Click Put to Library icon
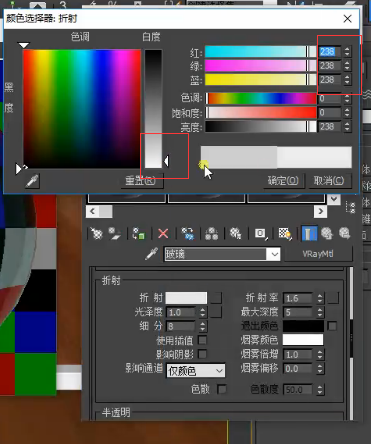The image size is (371, 444). 236,233
